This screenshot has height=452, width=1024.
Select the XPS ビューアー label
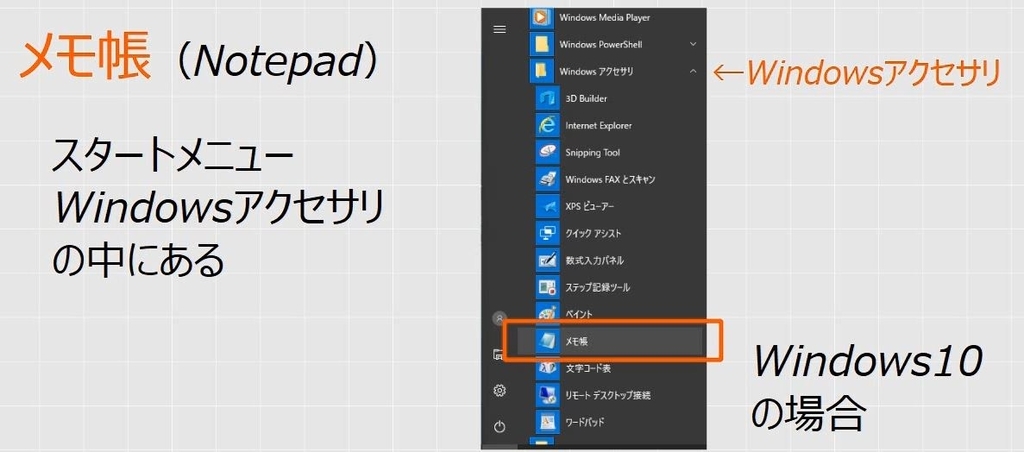pos(590,206)
